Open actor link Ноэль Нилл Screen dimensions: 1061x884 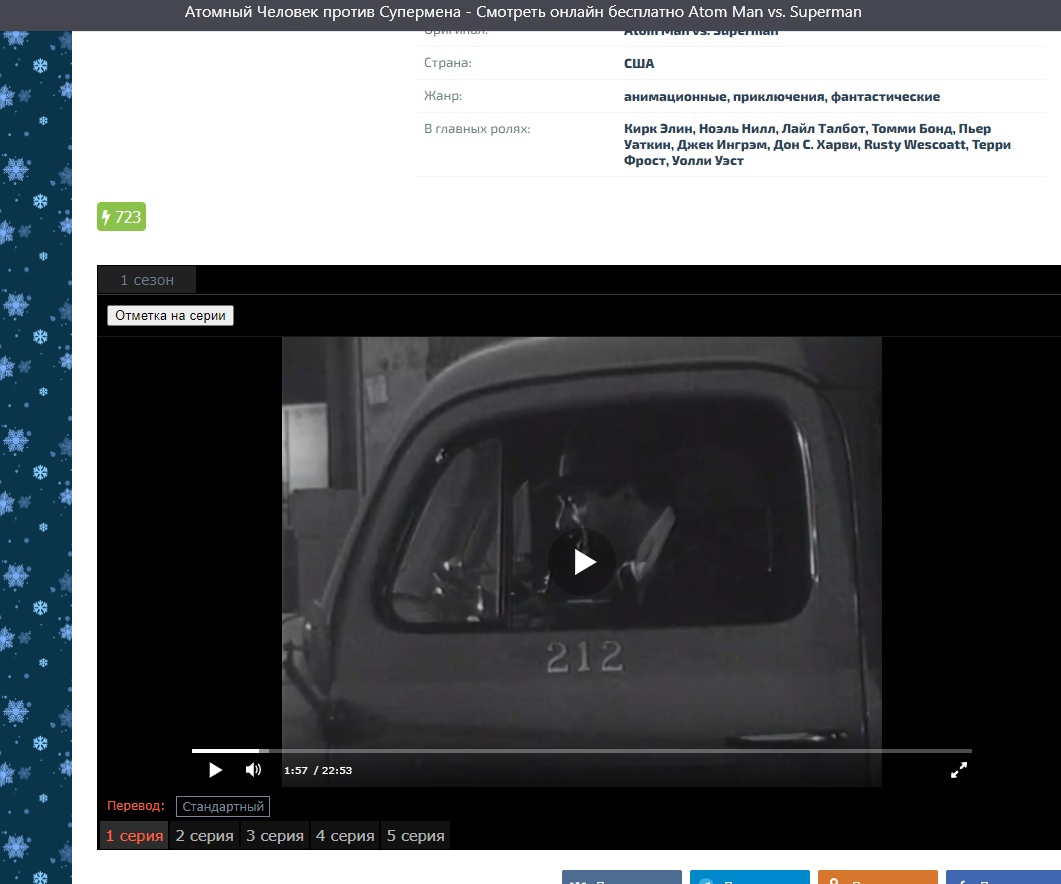pyautogui.click(x=737, y=129)
